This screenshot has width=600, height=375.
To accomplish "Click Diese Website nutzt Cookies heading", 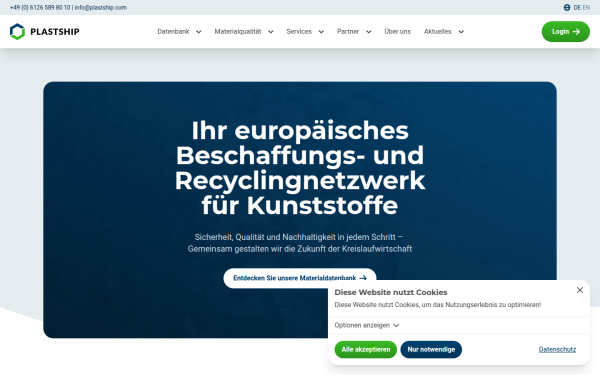I will (391, 292).
